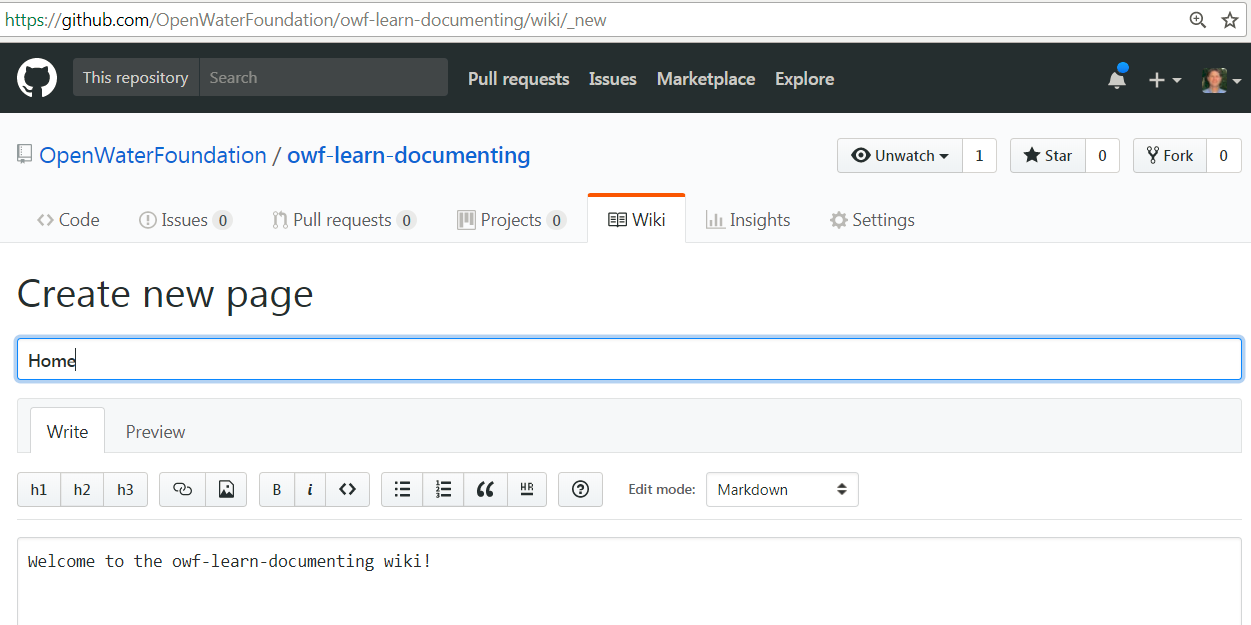Open markdown help via the question mark icon

(x=580, y=489)
